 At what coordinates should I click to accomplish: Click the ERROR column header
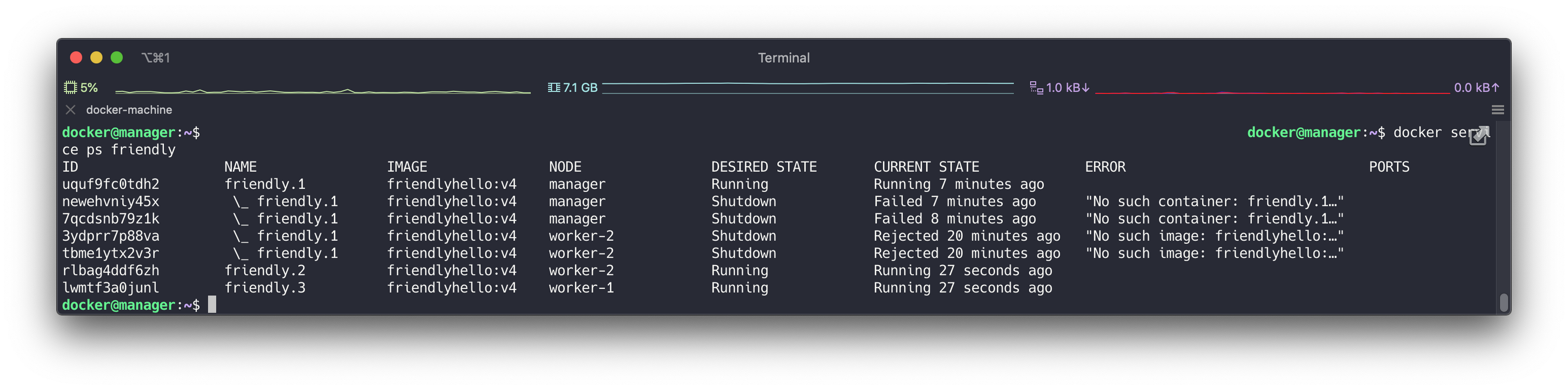[x=1105, y=166]
